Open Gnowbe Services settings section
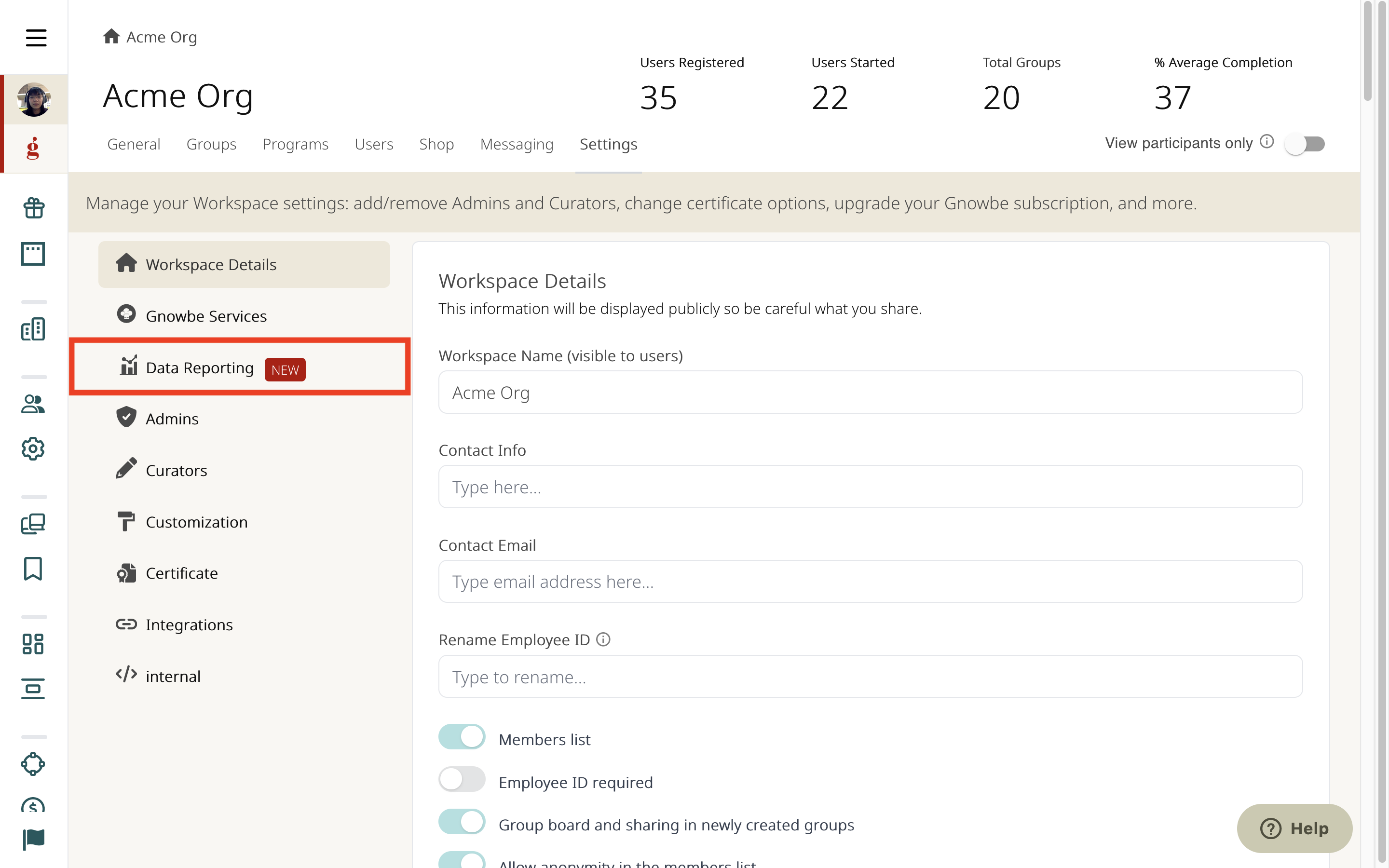 [x=244, y=316]
